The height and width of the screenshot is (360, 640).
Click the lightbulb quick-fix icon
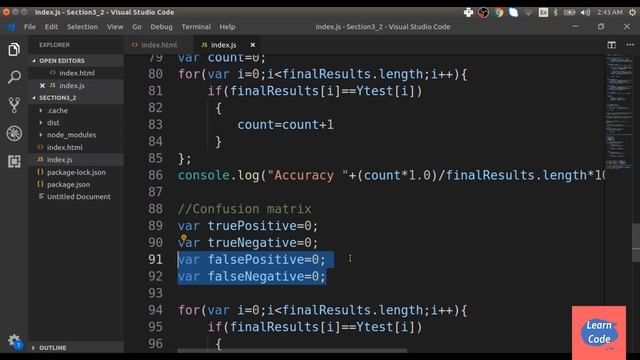tap(184, 238)
